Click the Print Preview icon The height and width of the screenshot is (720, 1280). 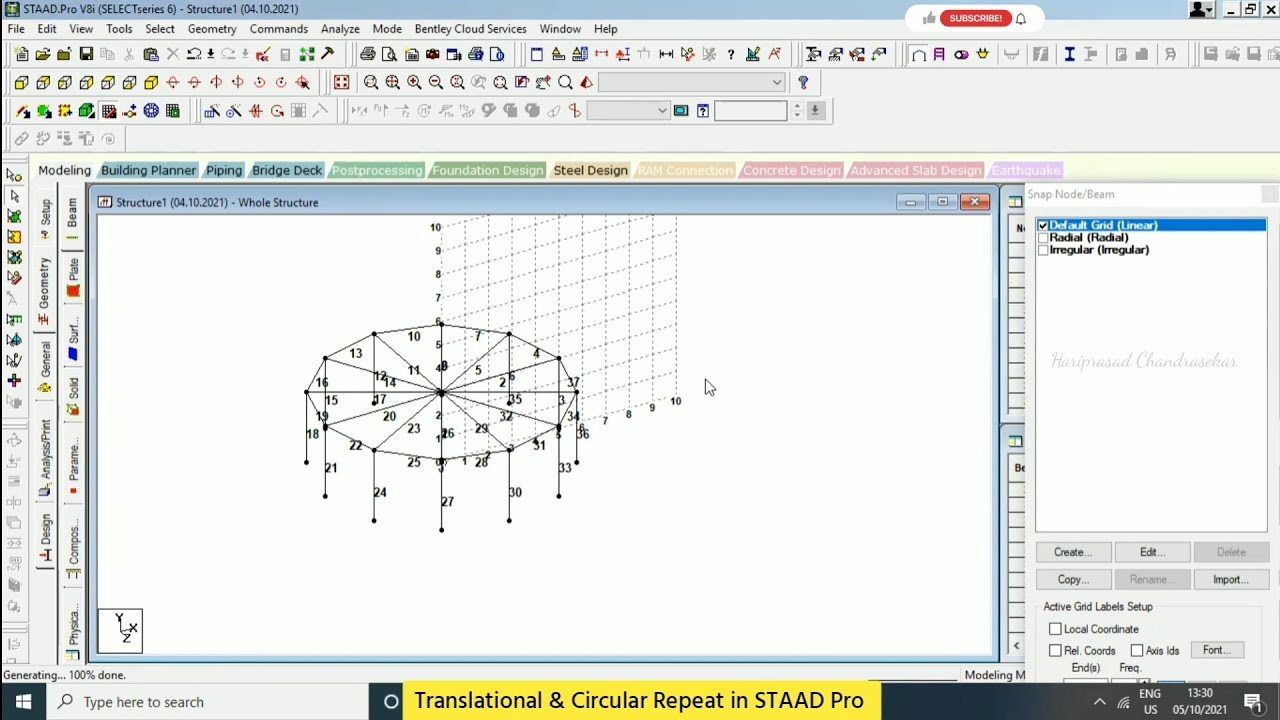[x=389, y=54]
